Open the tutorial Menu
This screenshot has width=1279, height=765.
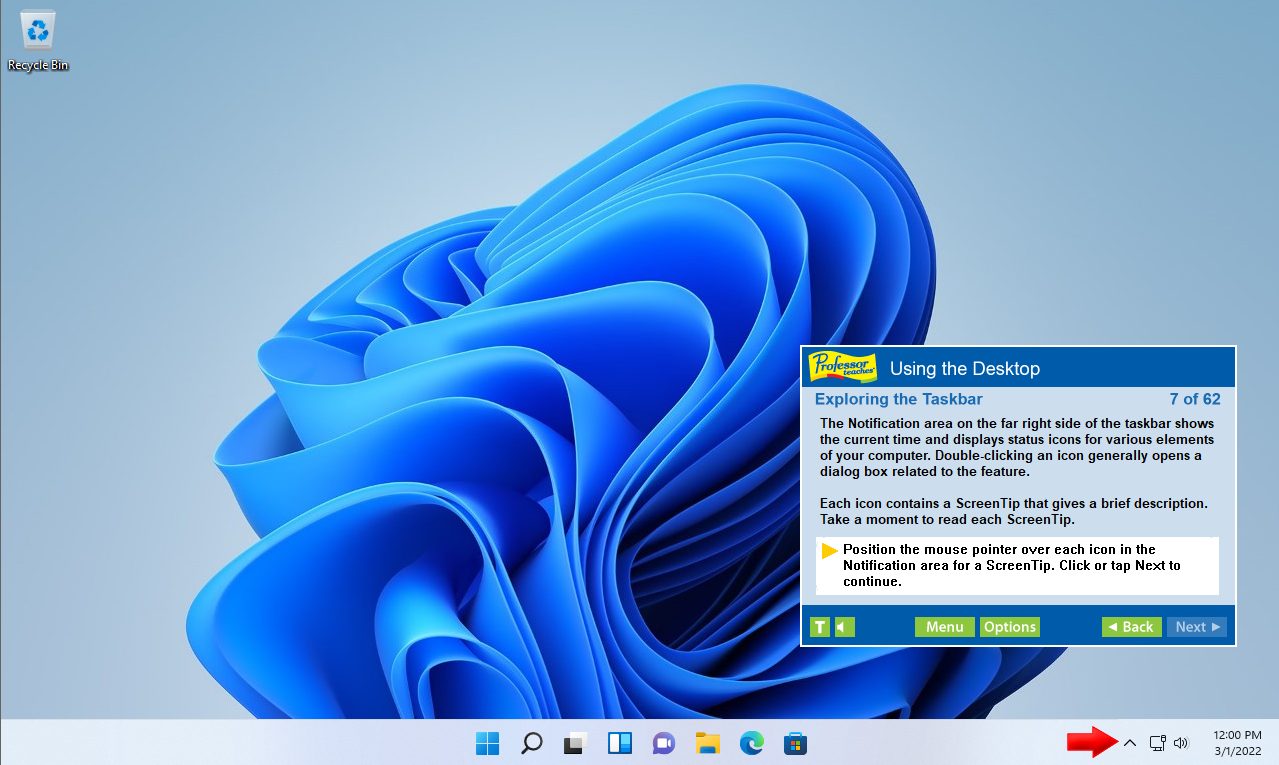pos(943,626)
